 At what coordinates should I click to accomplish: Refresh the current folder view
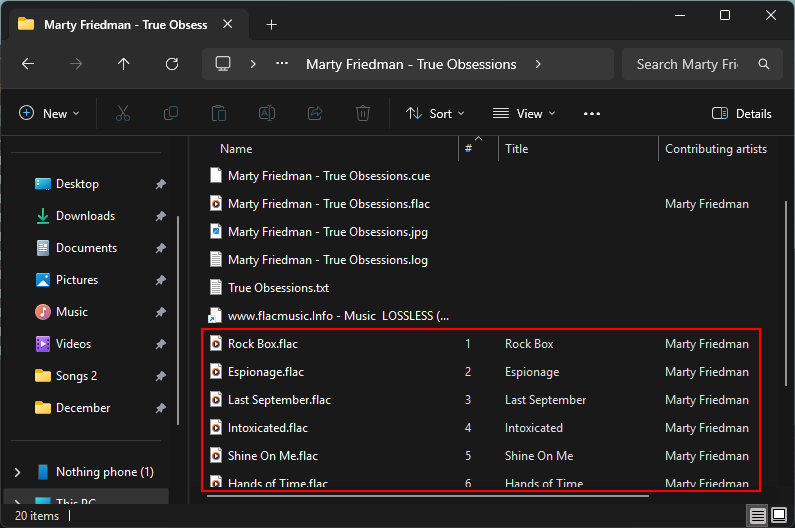(172, 64)
